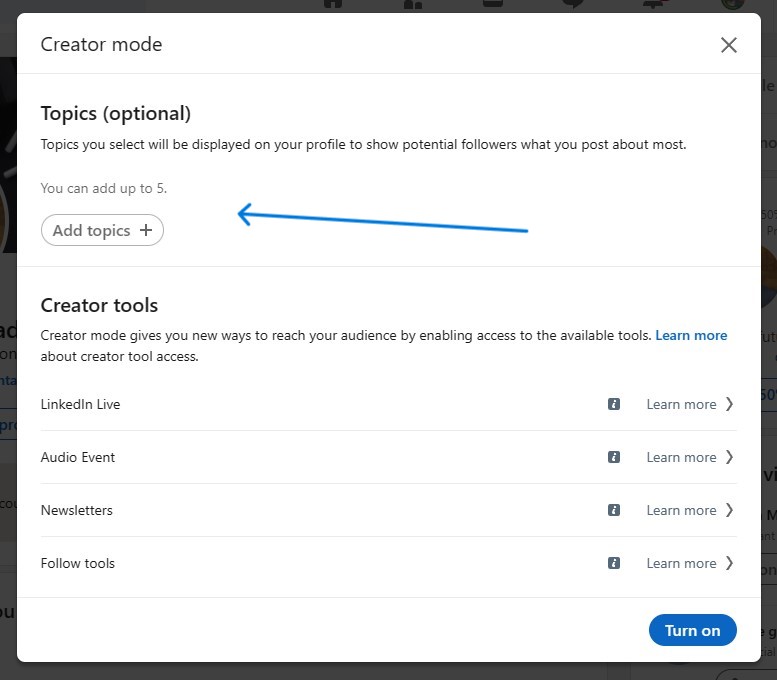Click info icon for Follow tools

613,563
